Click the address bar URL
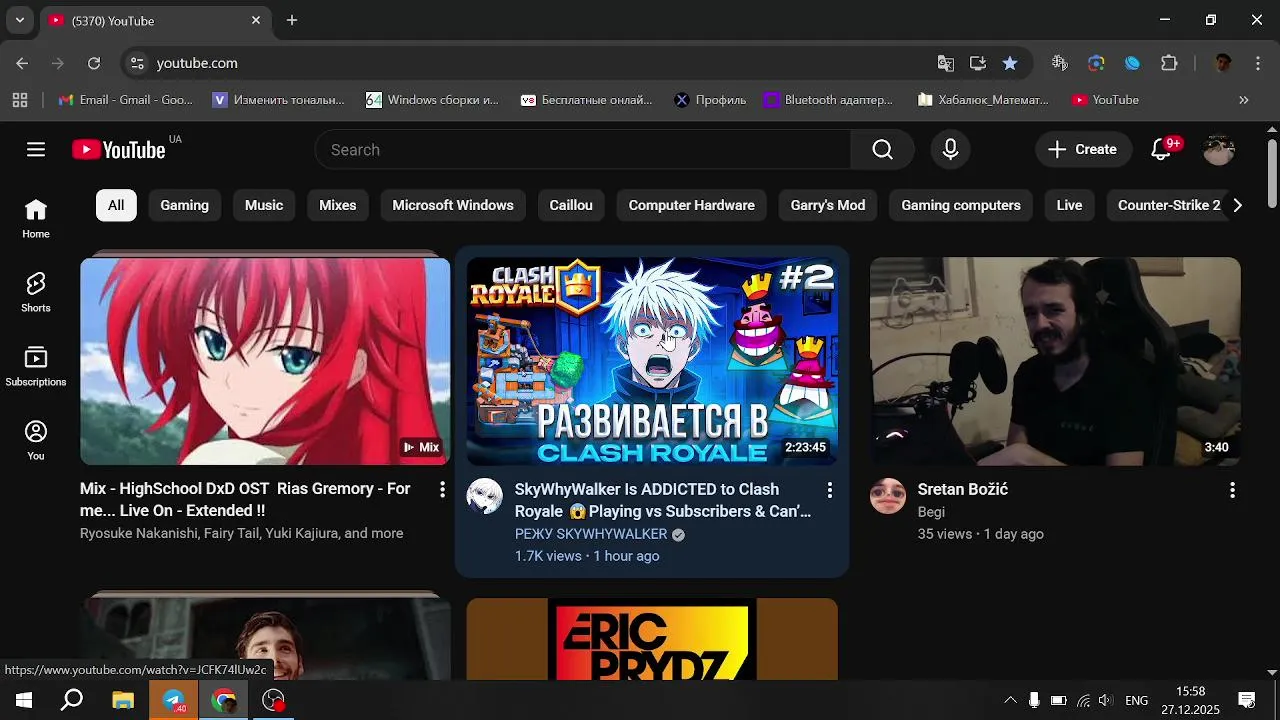This screenshot has width=1280, height=720. click(197, 63)
